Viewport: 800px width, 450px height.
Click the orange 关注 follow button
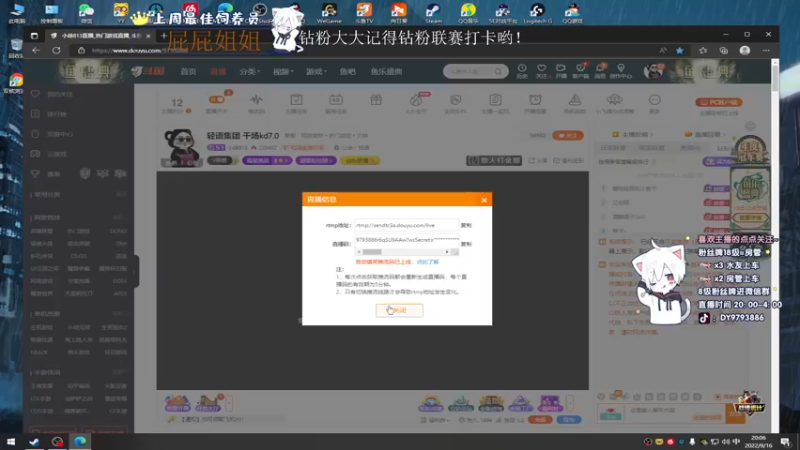(567, 136)
